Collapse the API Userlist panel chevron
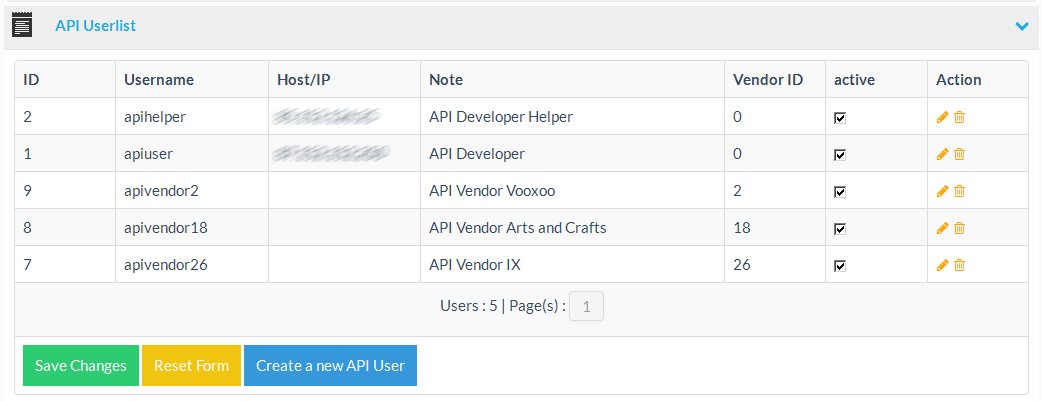Screen dimensions: 1042x401 tap(1021, 26)
